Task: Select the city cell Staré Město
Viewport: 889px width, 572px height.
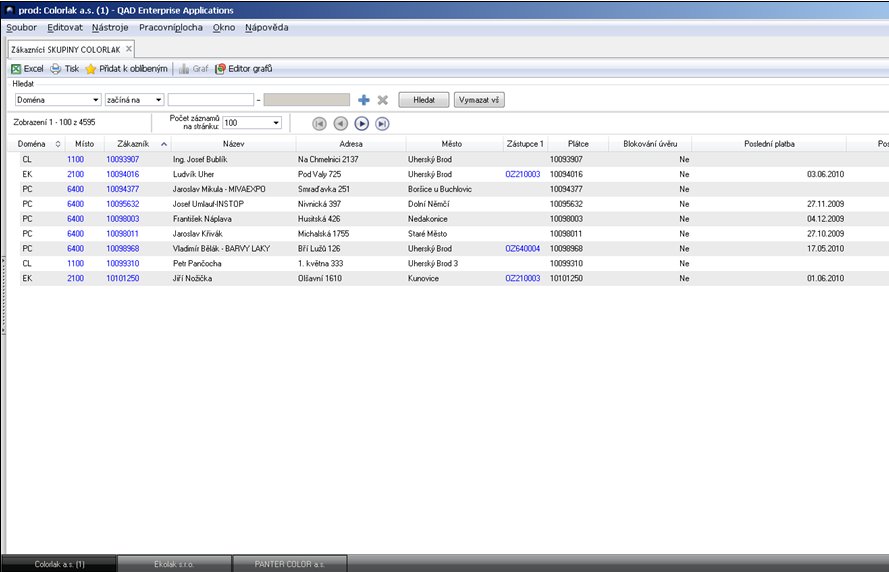Action: 427,234
